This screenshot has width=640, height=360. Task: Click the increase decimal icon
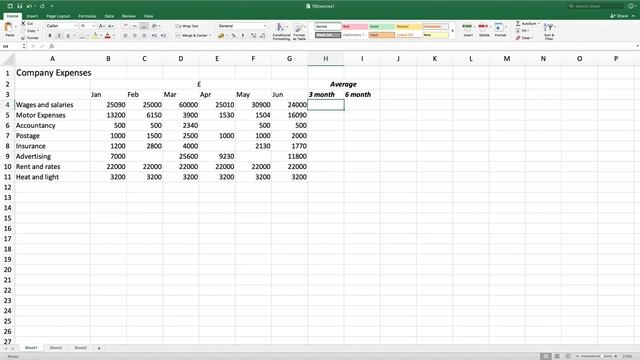click(x=253, y=36)
